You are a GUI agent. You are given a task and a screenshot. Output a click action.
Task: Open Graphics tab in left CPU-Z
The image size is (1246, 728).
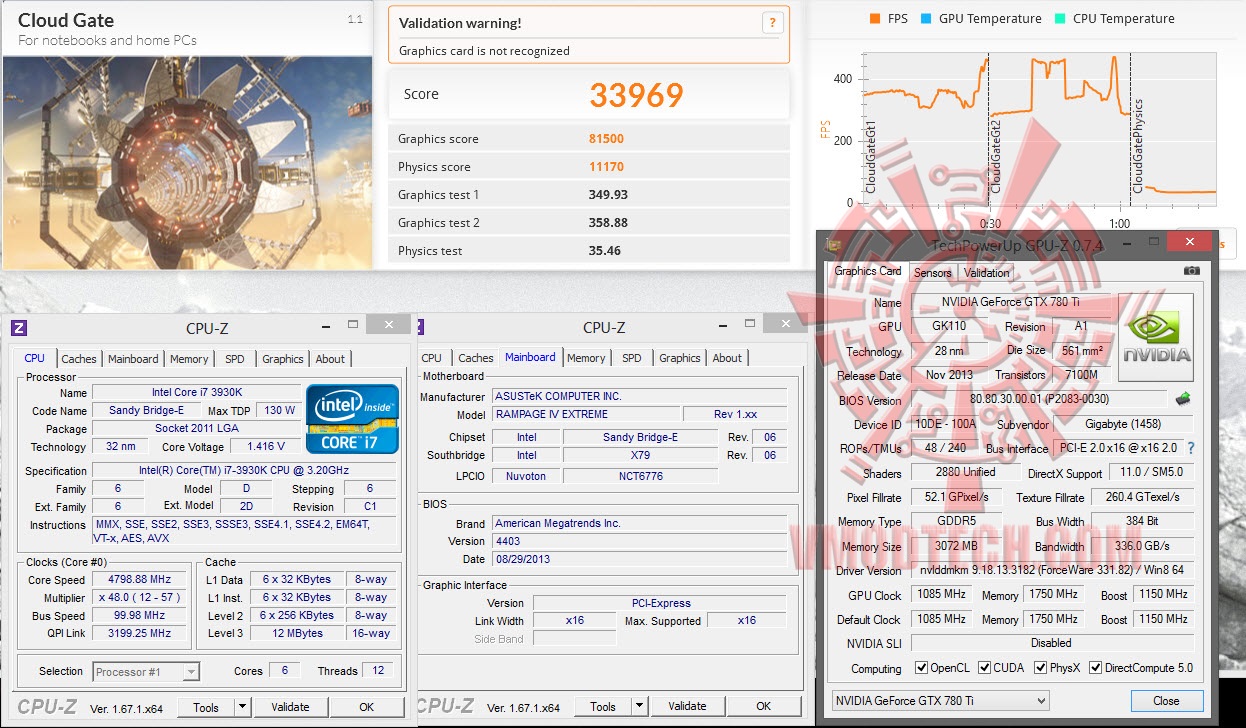tap(283, 359)
